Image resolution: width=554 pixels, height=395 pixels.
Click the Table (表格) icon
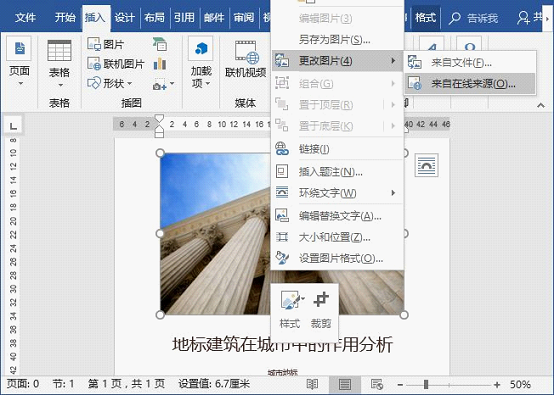click(x=59, y=51)
